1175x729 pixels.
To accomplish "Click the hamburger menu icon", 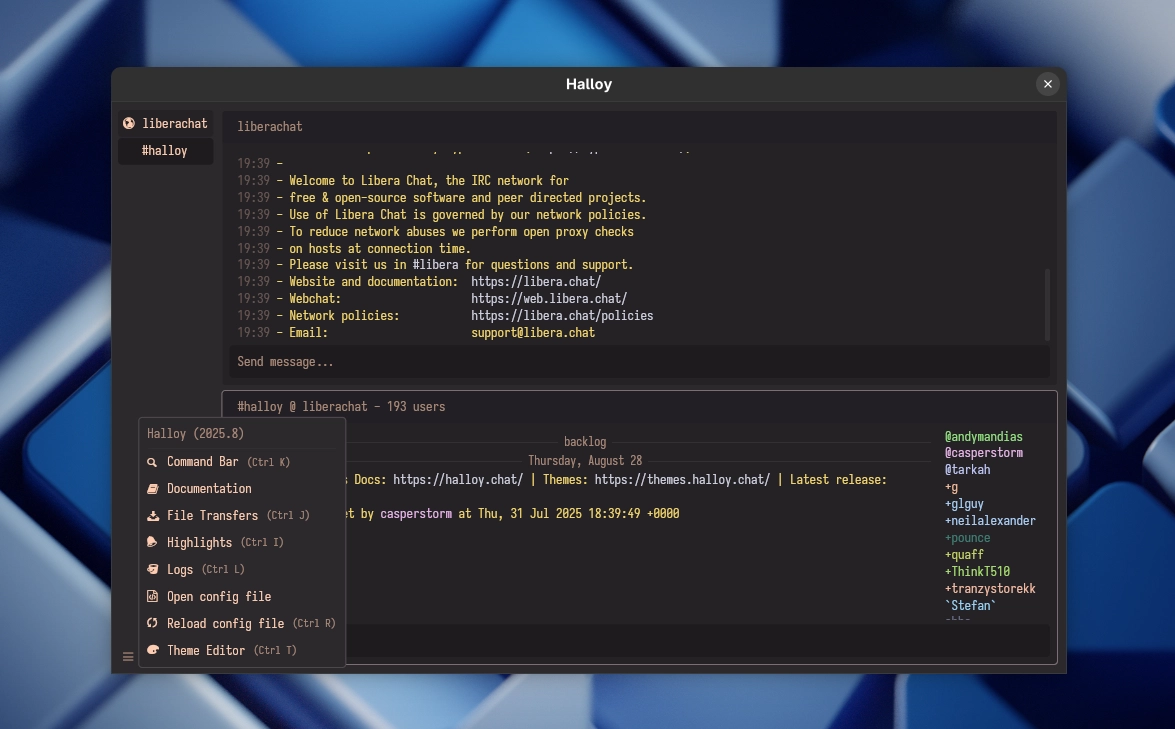I will coord(128,656).
